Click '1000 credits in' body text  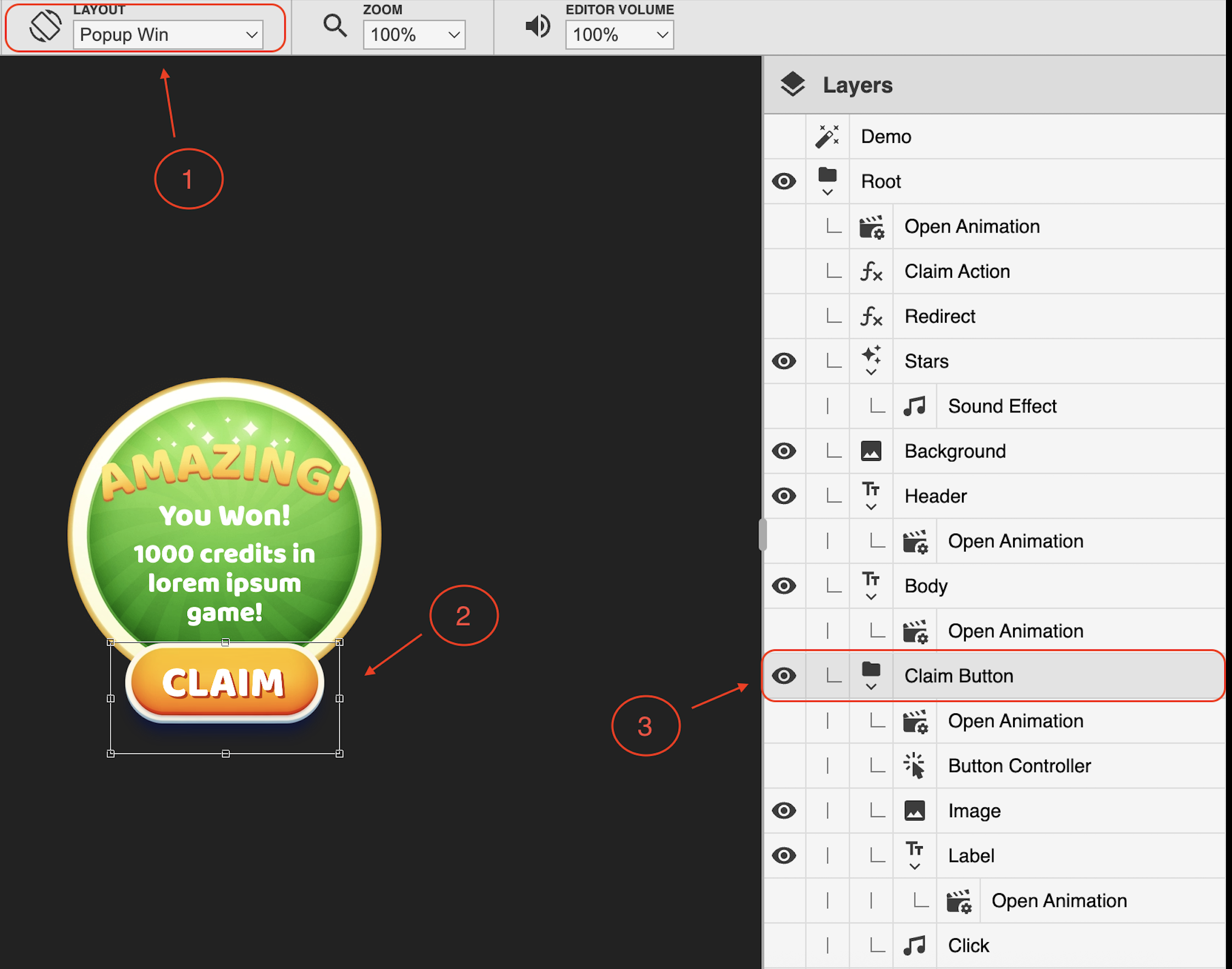(x=224, y=553)
